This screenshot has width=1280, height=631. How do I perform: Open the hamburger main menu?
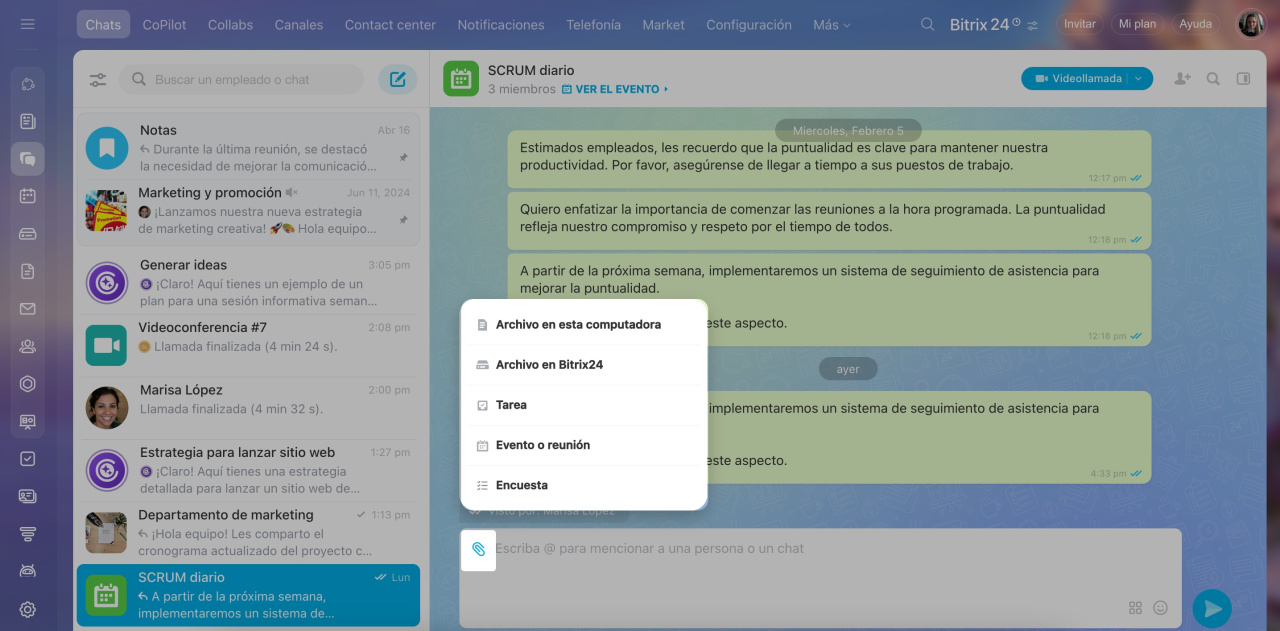point(27,24)
